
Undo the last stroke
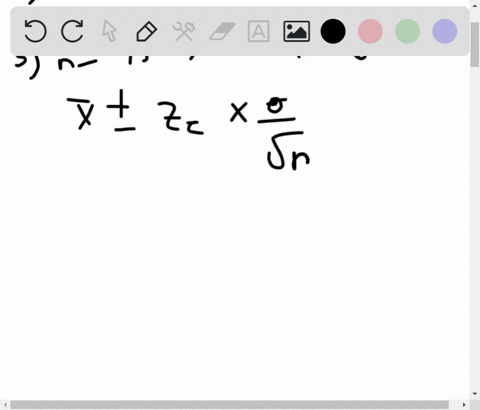[x=35, y=31]
